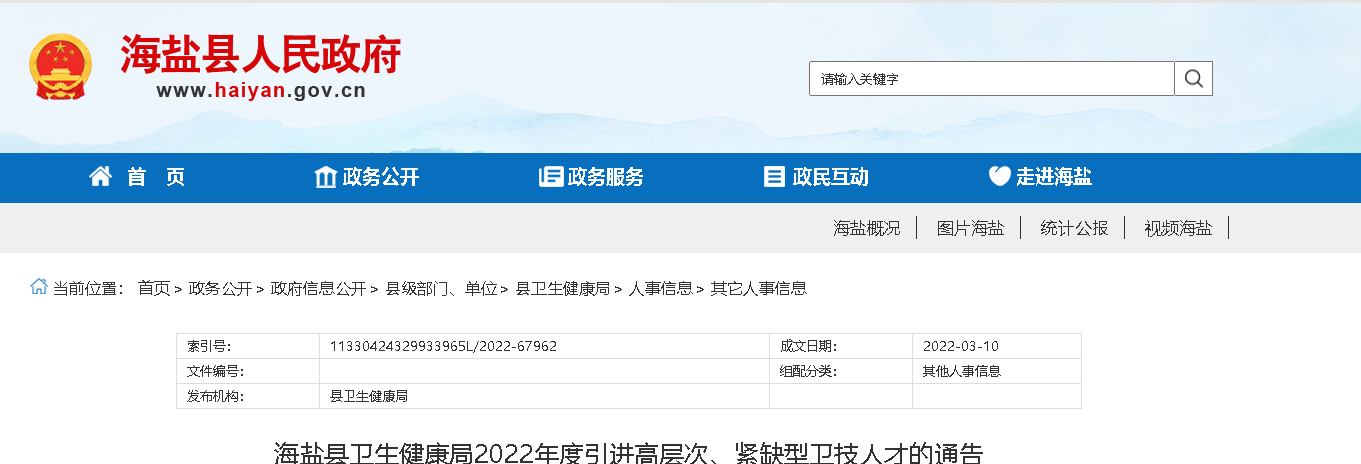Go to 其它人事信息 in the breadcrumb
This screenshot has width=1361, height=464.
[758, 288]
